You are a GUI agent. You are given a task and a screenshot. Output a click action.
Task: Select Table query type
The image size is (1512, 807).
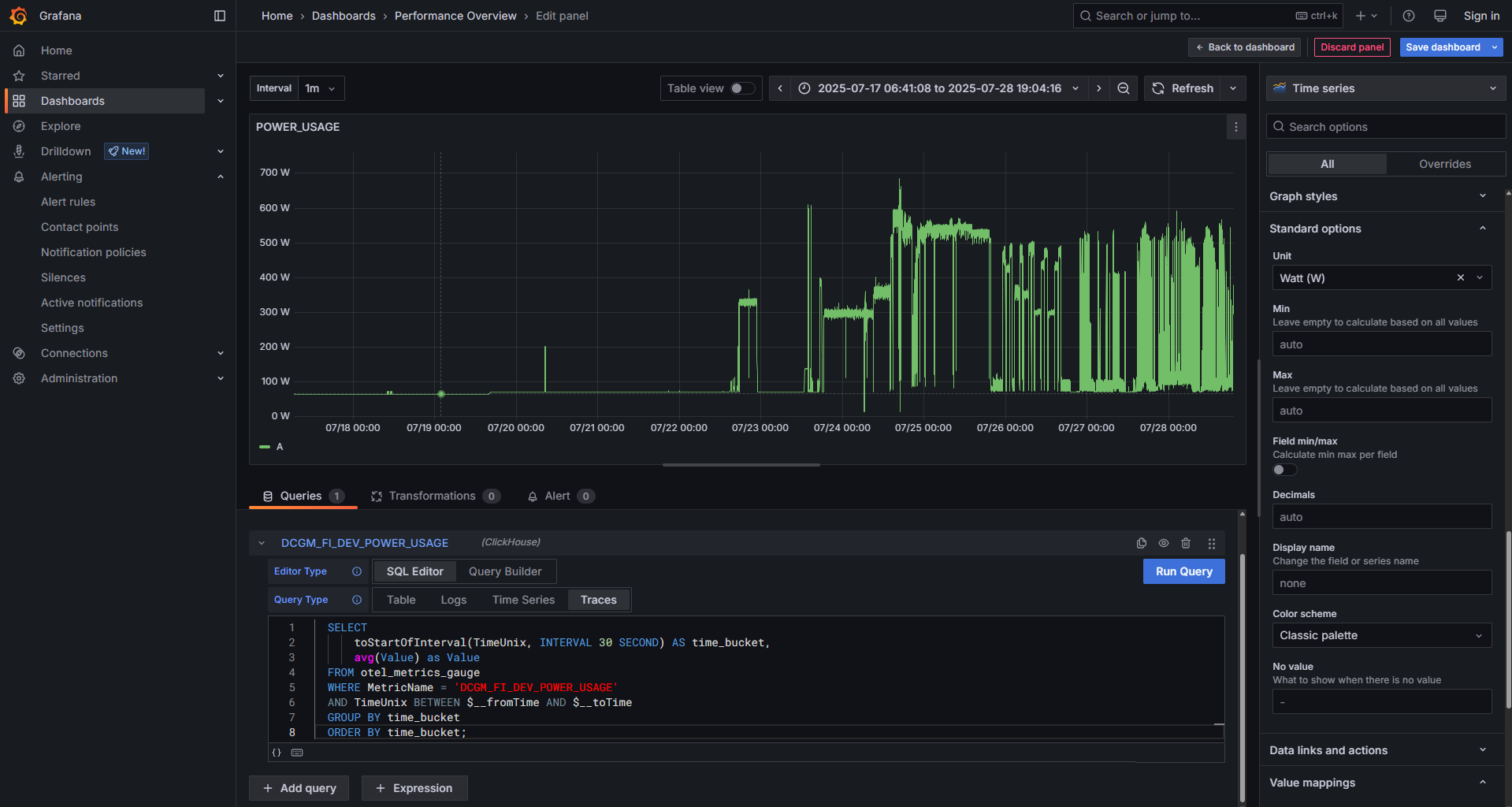[401, 600]
